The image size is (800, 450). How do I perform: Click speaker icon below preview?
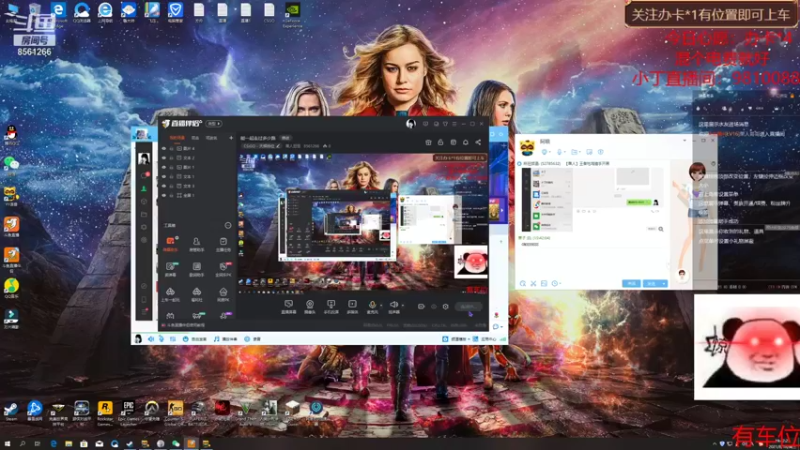(393, 306)
